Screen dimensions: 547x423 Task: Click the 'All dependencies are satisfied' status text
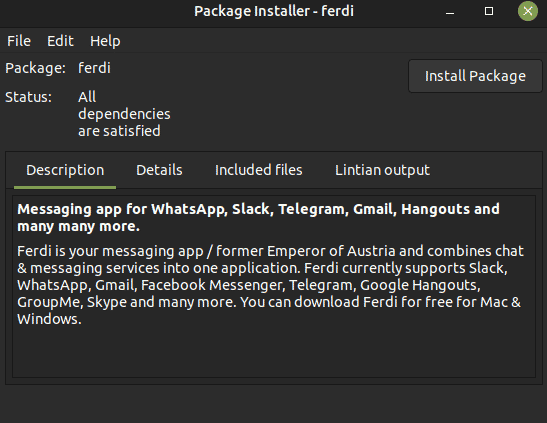(x=124, y=114)
